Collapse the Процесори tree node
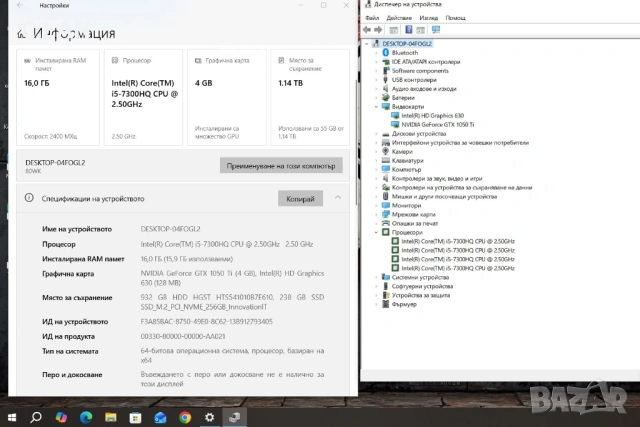 (376, 232)
